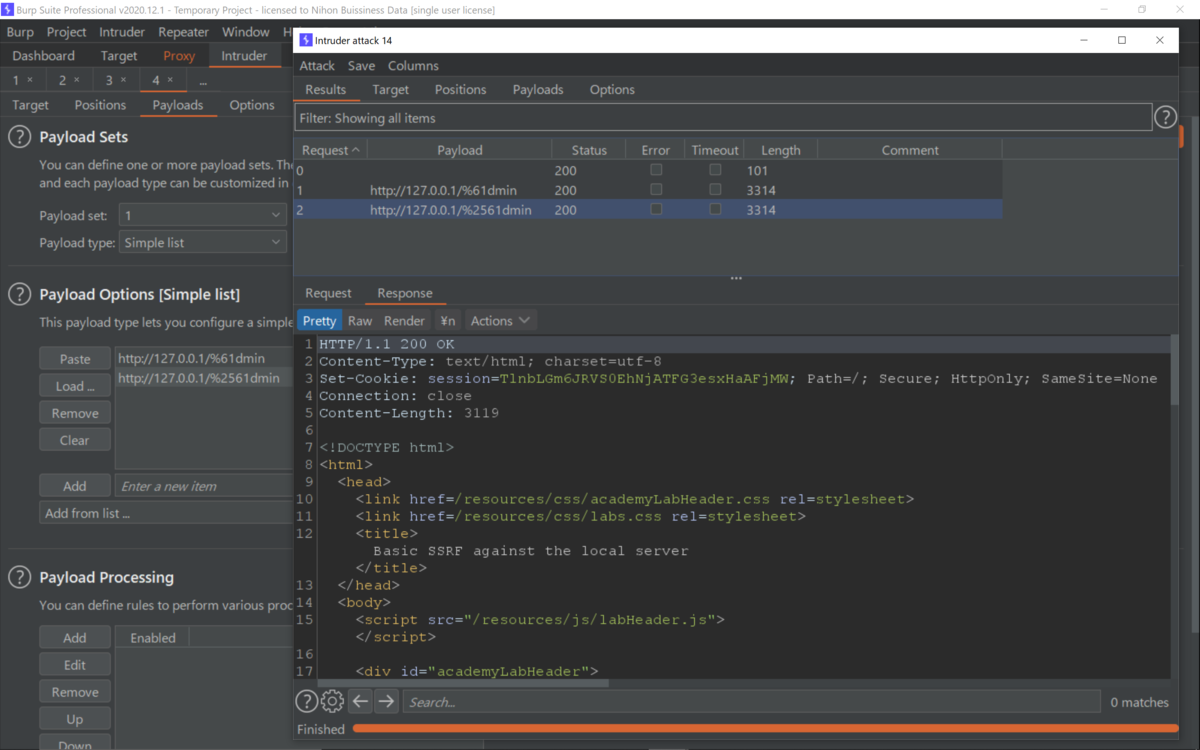Sort results by Length column header
This screenshot has height=750, width=1200.
pyautogui.click(x=780, y=150)
